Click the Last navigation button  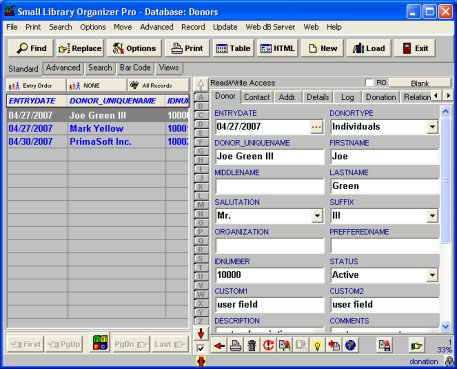click(x=169, y=344)
